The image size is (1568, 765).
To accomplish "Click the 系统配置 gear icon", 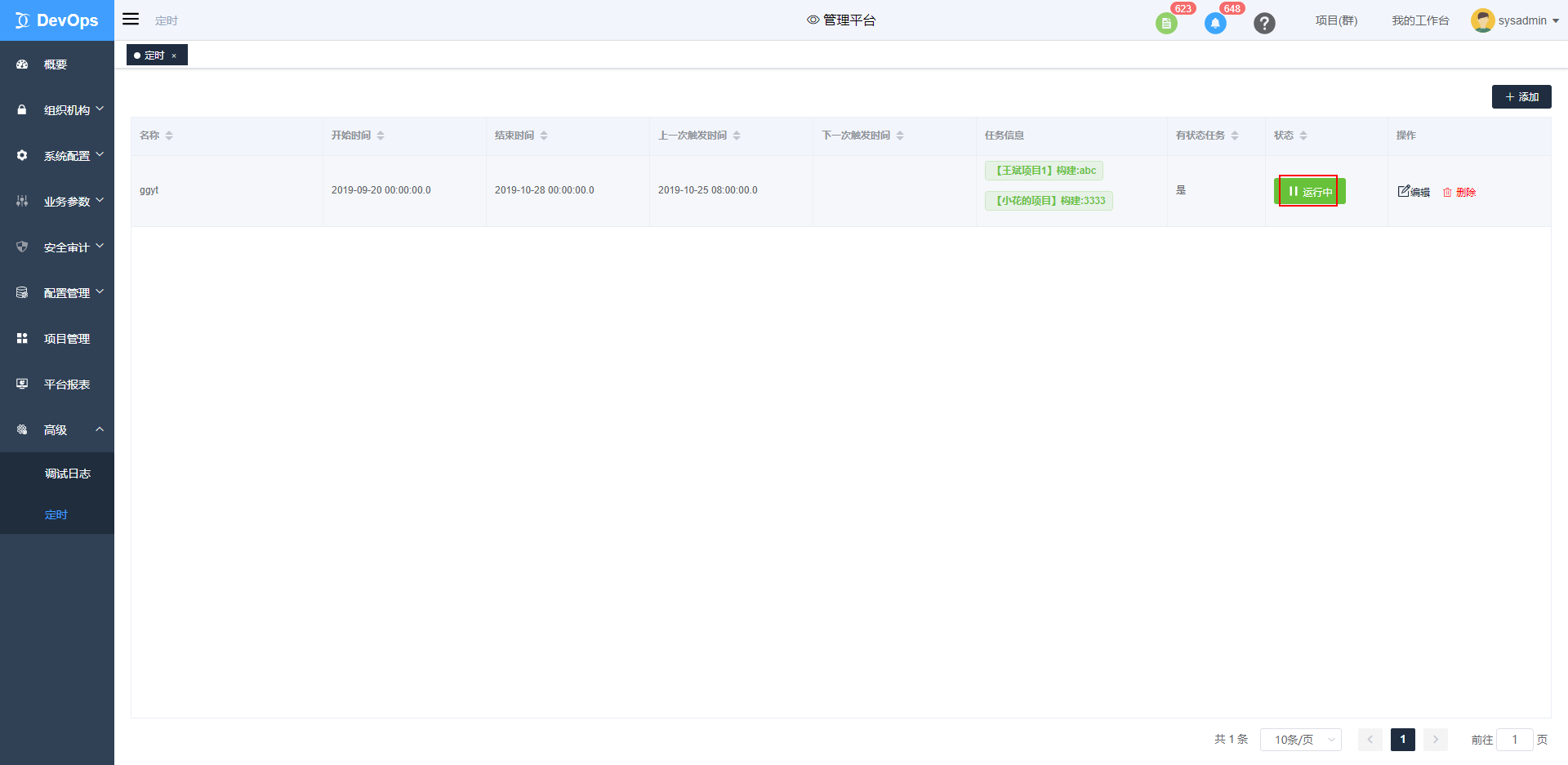I will pyautogui.click(x=22, y=155).
